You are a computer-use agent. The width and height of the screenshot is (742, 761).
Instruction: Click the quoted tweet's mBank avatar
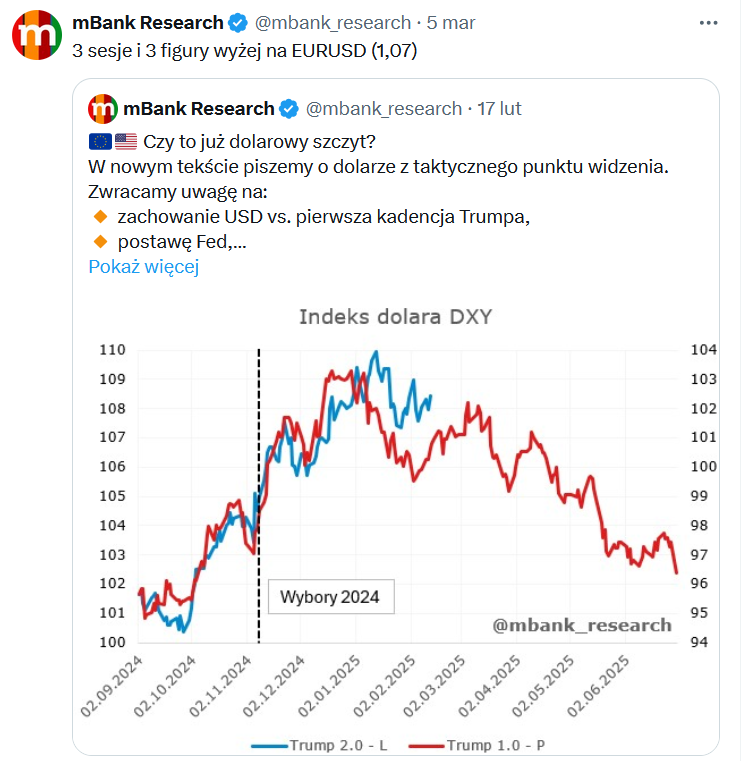[x=103, y=109]
